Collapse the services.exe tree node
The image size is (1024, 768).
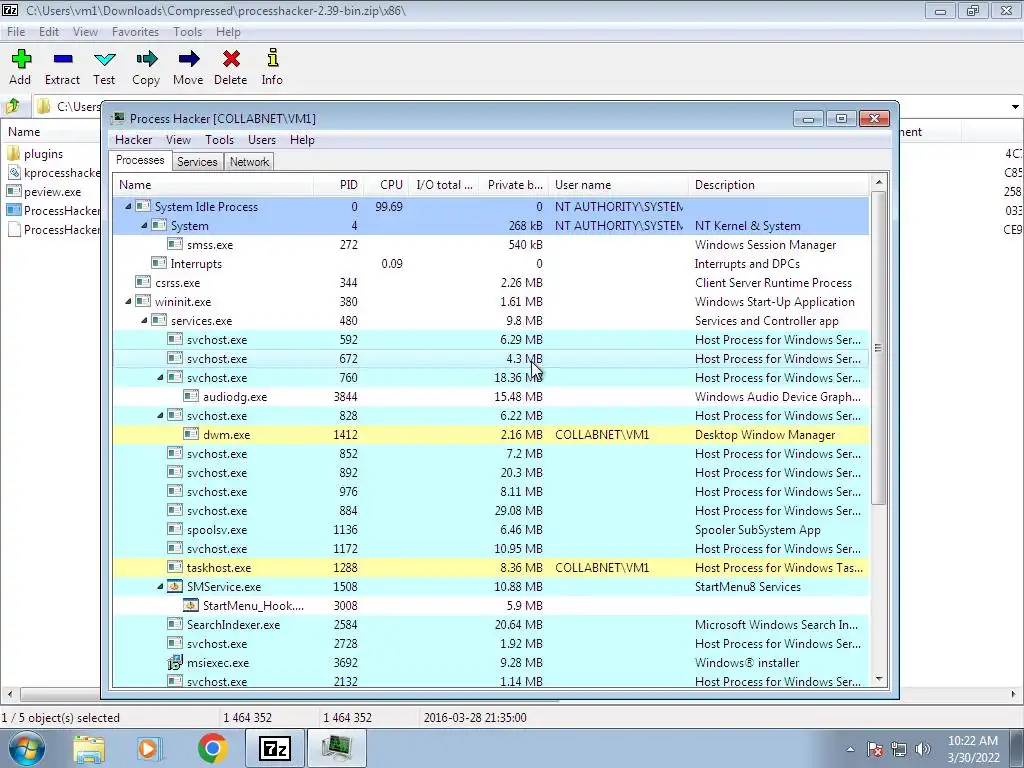[x=144, y=321]
